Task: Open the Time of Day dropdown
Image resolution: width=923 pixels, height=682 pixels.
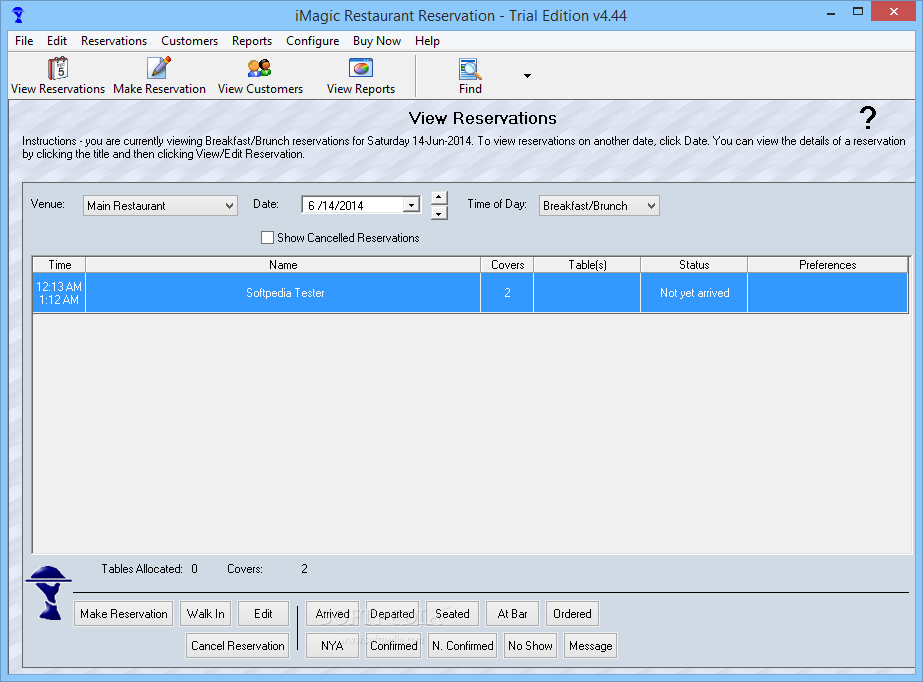Action: point(599,205)
